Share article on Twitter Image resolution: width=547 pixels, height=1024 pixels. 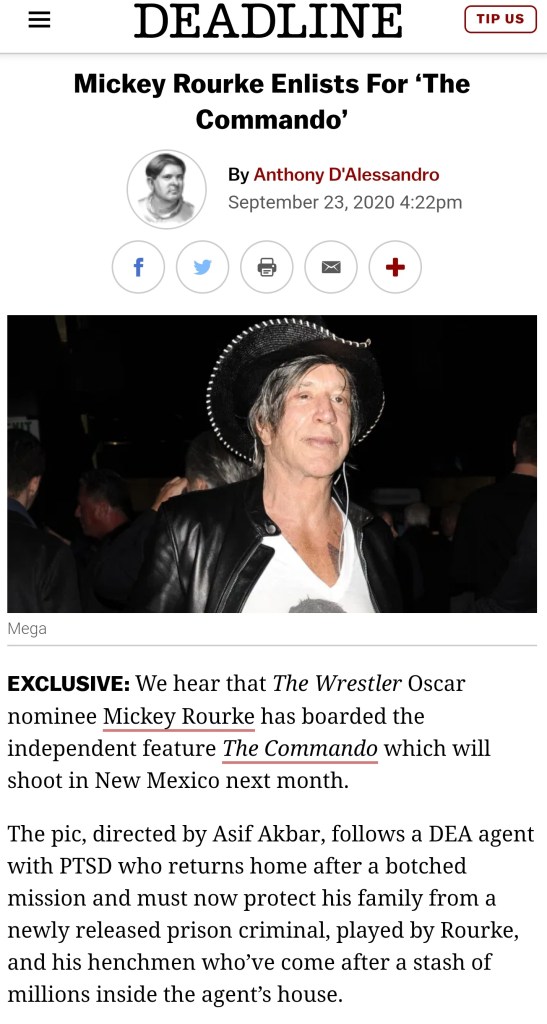(x=202, y=267)
